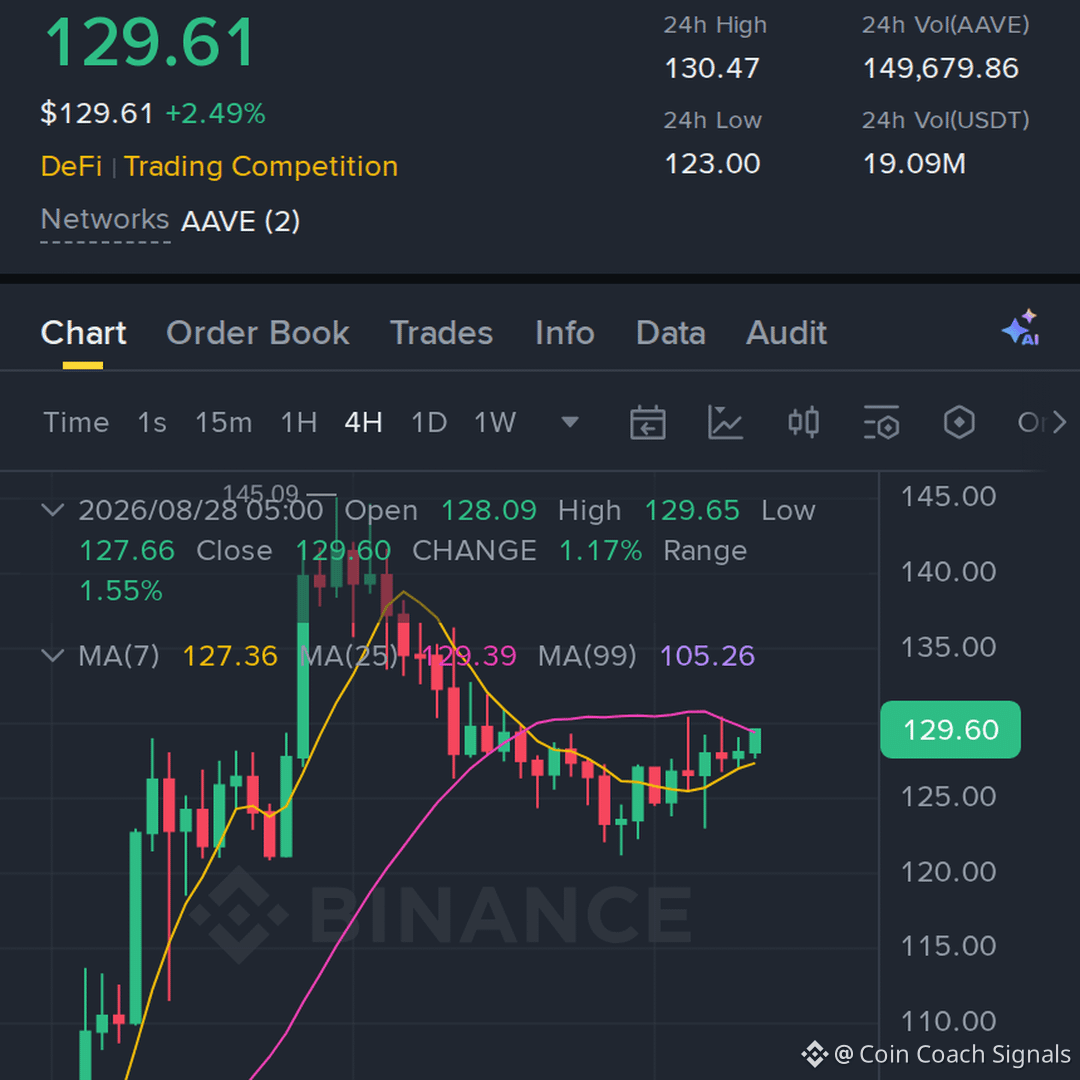The width and height of the screenshot is (1080, 1080).
Task: Open the chart display settings icon
Action: [881, 422]
